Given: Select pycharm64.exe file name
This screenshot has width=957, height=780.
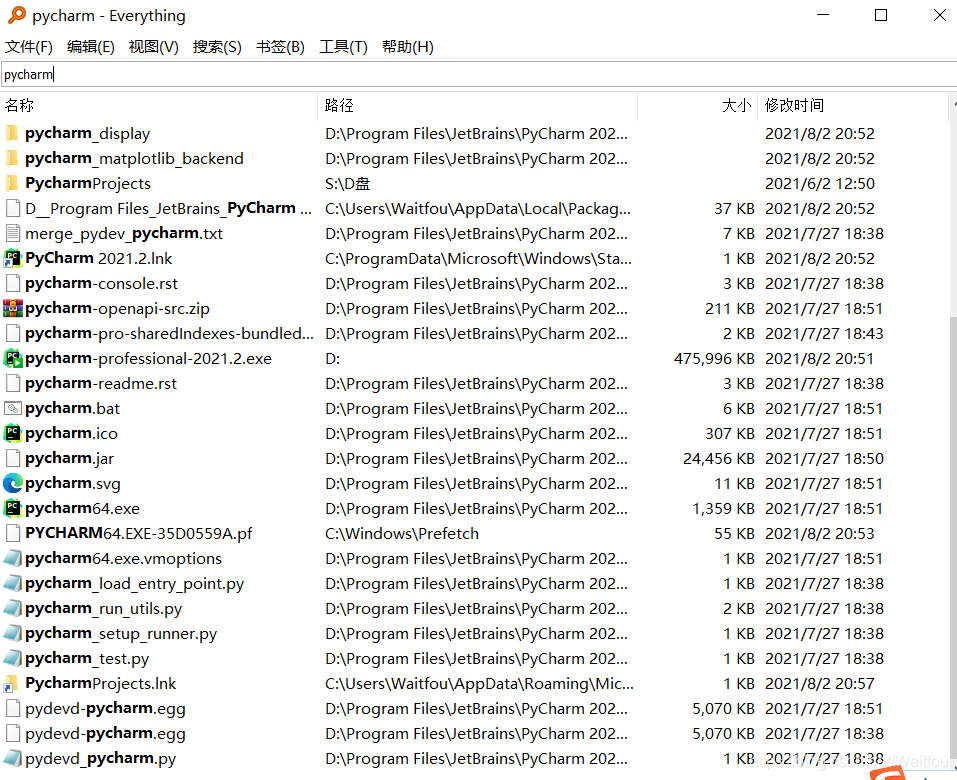Looking at the screenshot, I should tap(82, 509).
